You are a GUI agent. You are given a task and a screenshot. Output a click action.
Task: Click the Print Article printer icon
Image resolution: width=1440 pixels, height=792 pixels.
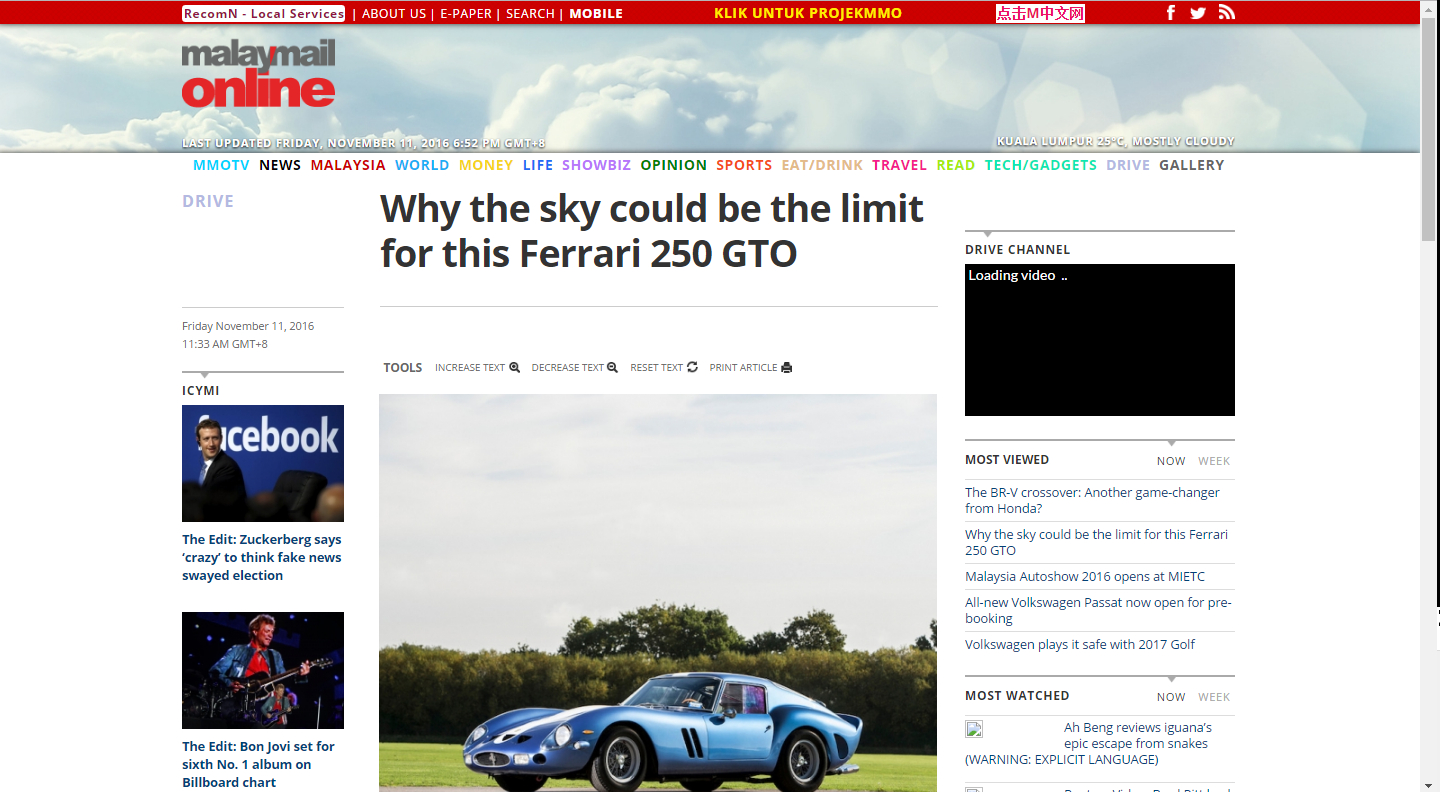[x=786, y=367]
